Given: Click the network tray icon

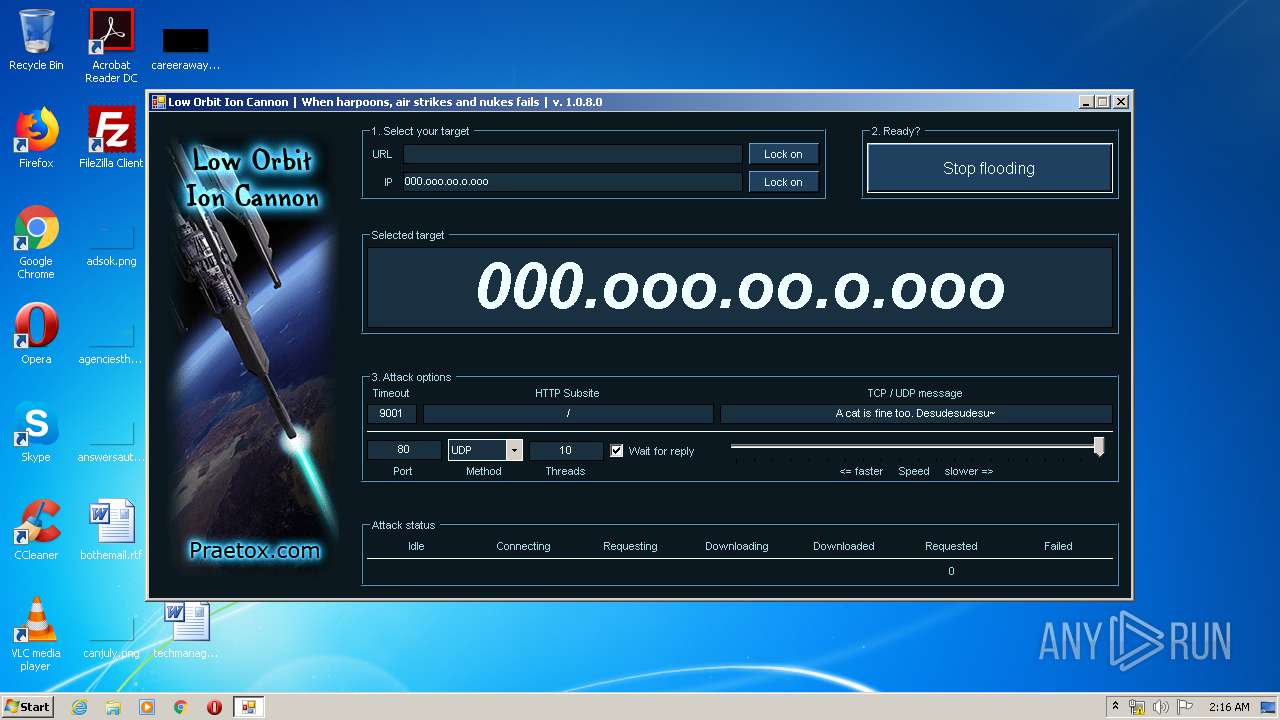Looking at the screenshot, I should (x=1137, y=707).
